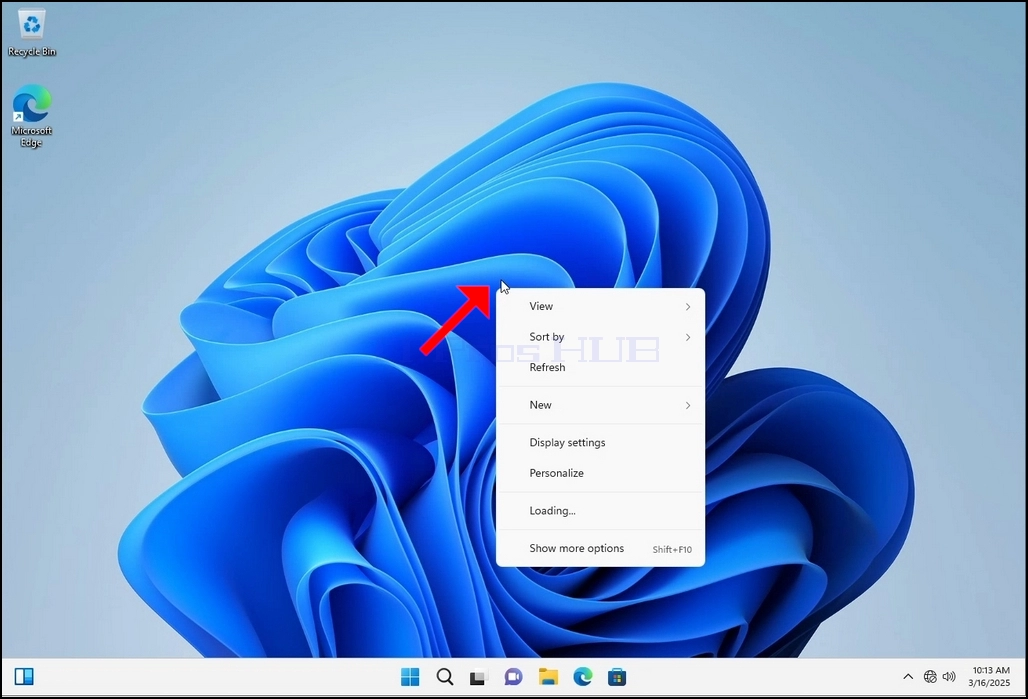Image resolution: width=1028 pixels, height=699 pixels.
Task: Expand the Sort by submenu
Action: click(x=601, y=337)
